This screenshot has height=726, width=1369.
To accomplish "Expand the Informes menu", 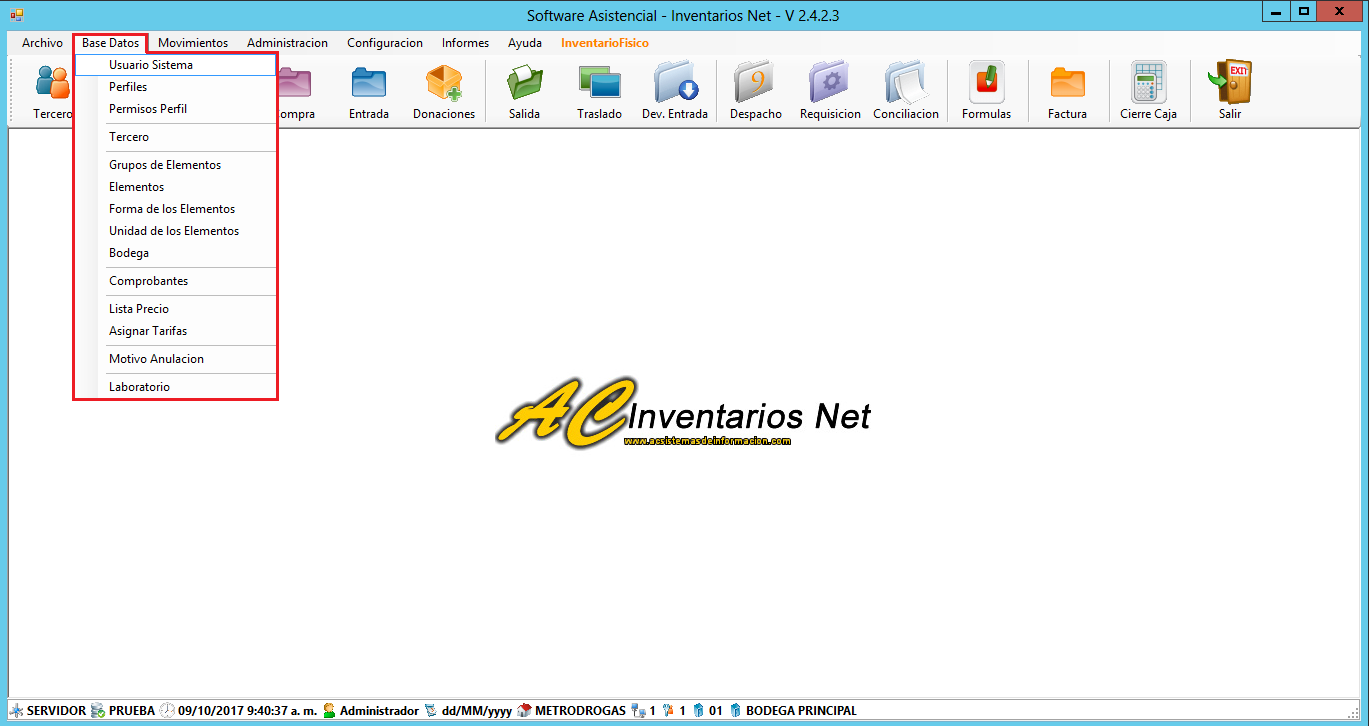I will pos(465,43).
